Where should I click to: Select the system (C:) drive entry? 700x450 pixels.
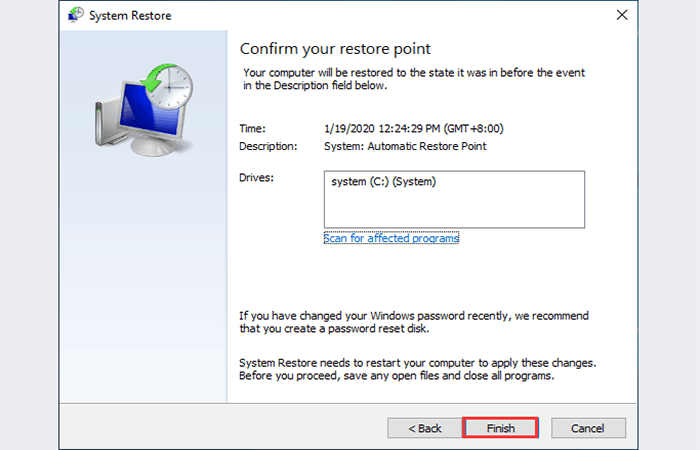[383, 183]
